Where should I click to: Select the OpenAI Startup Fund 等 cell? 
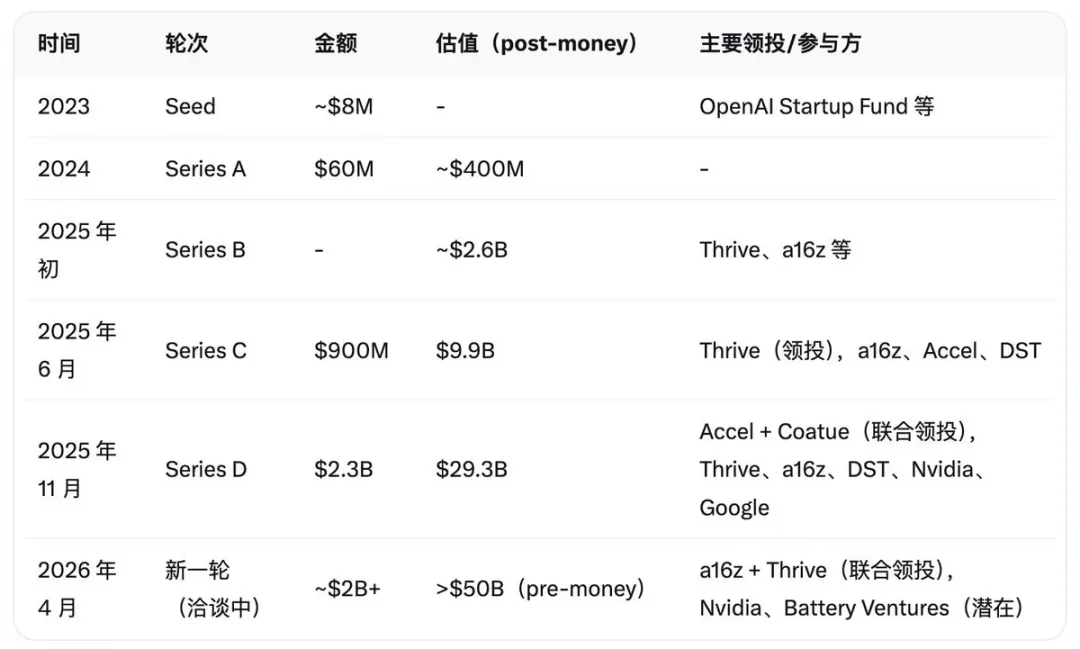[816, 106]
